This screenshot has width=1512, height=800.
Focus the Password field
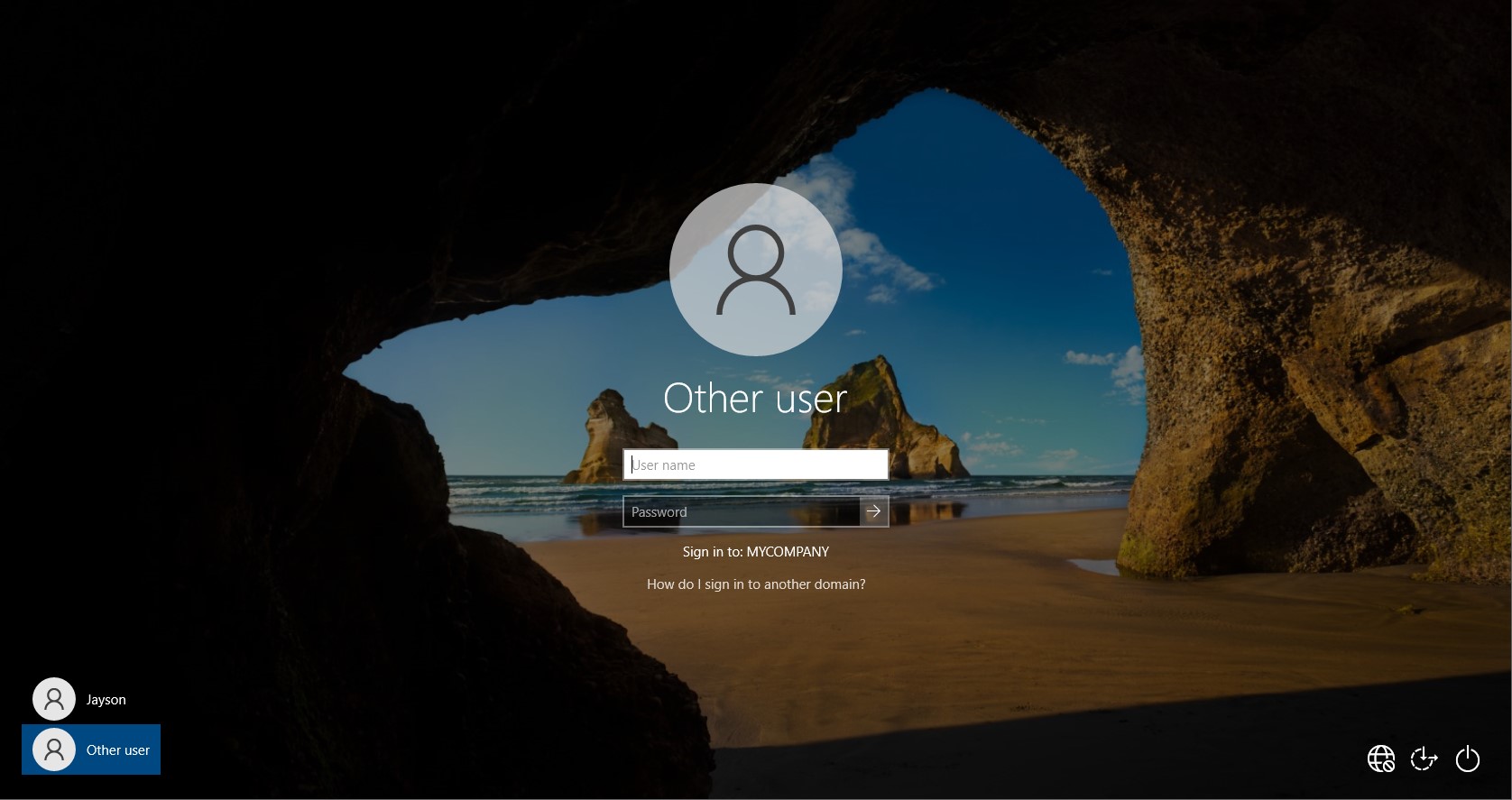[x=741, y=512]
